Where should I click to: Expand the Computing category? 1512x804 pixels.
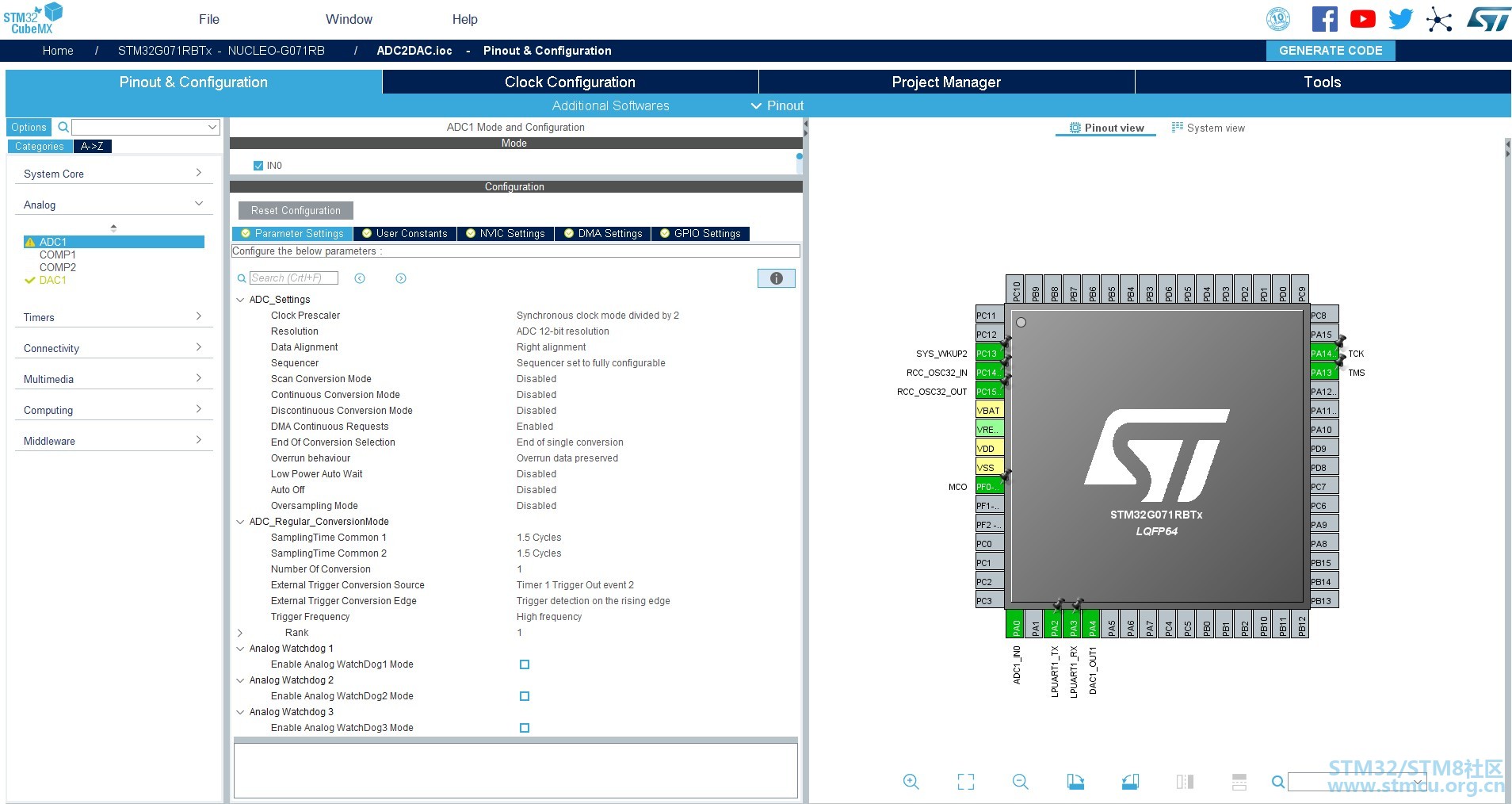113,410
